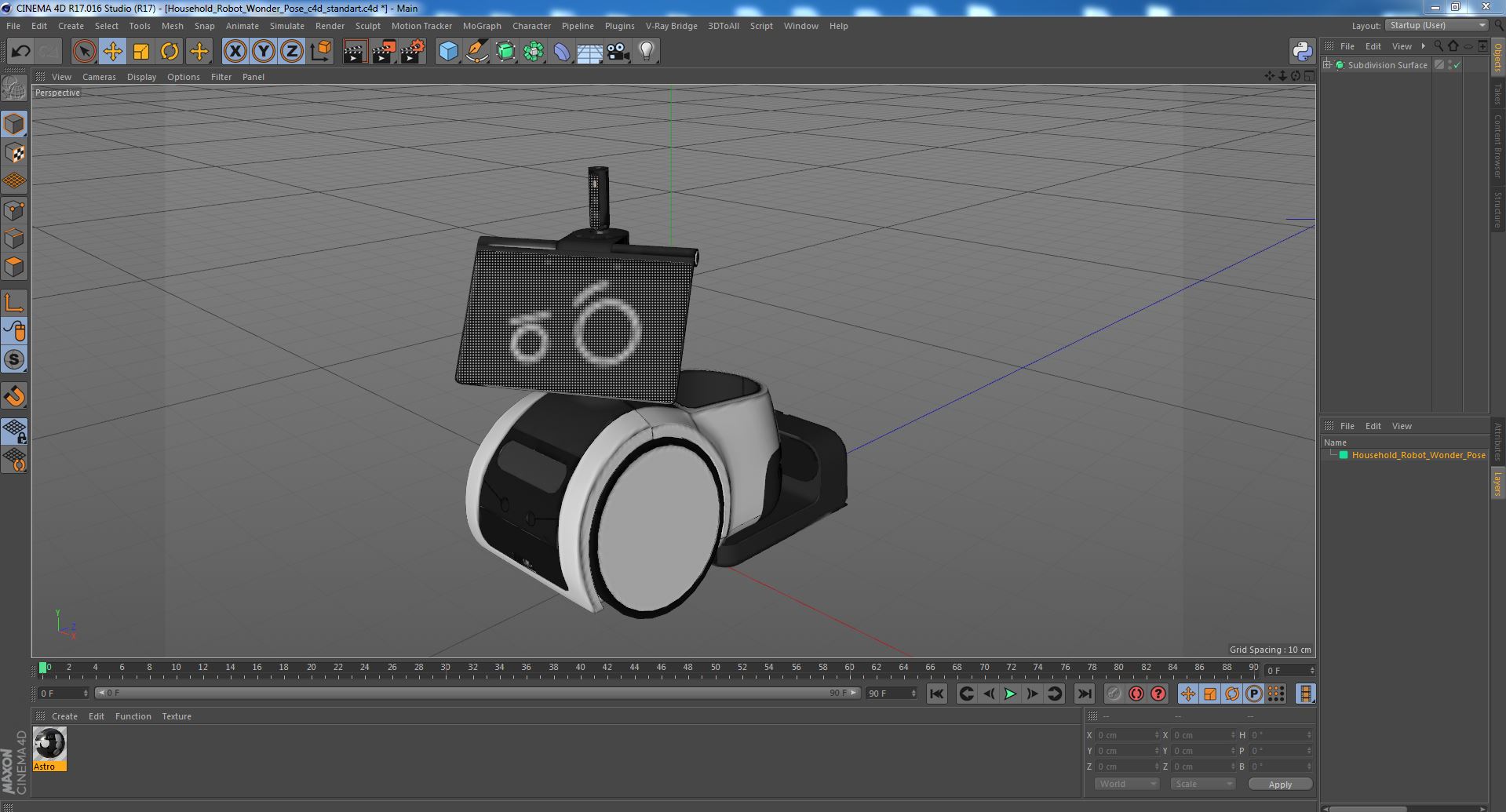
Task: Toggle Z-axis lock
Action: 292,52
